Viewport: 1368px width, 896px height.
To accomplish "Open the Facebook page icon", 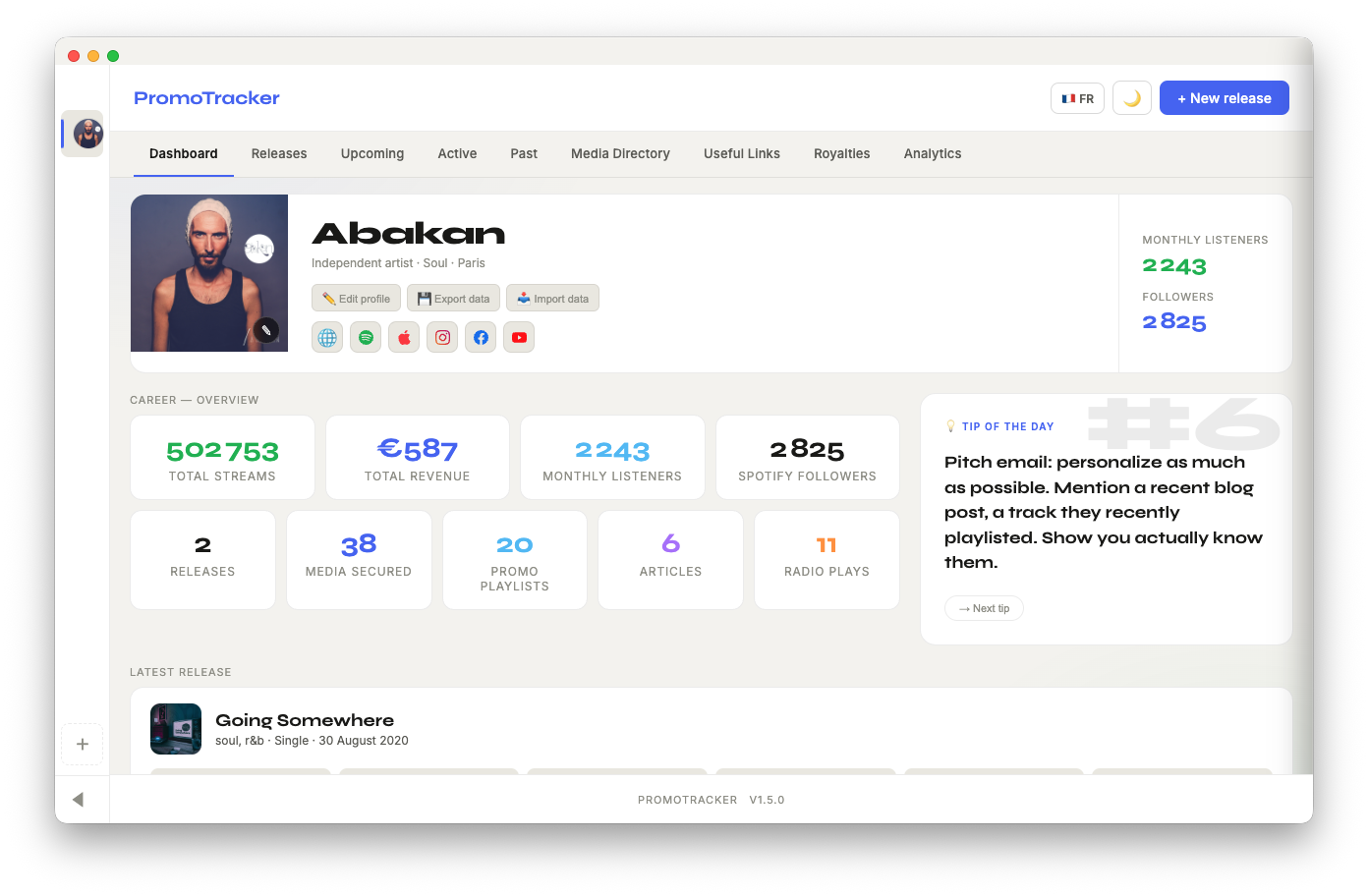I will [481, 338].
